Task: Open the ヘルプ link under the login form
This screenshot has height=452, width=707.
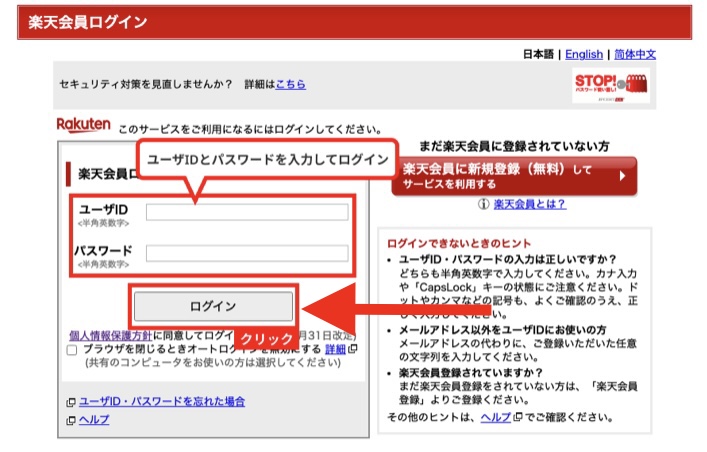Action: tap(94, 420)
